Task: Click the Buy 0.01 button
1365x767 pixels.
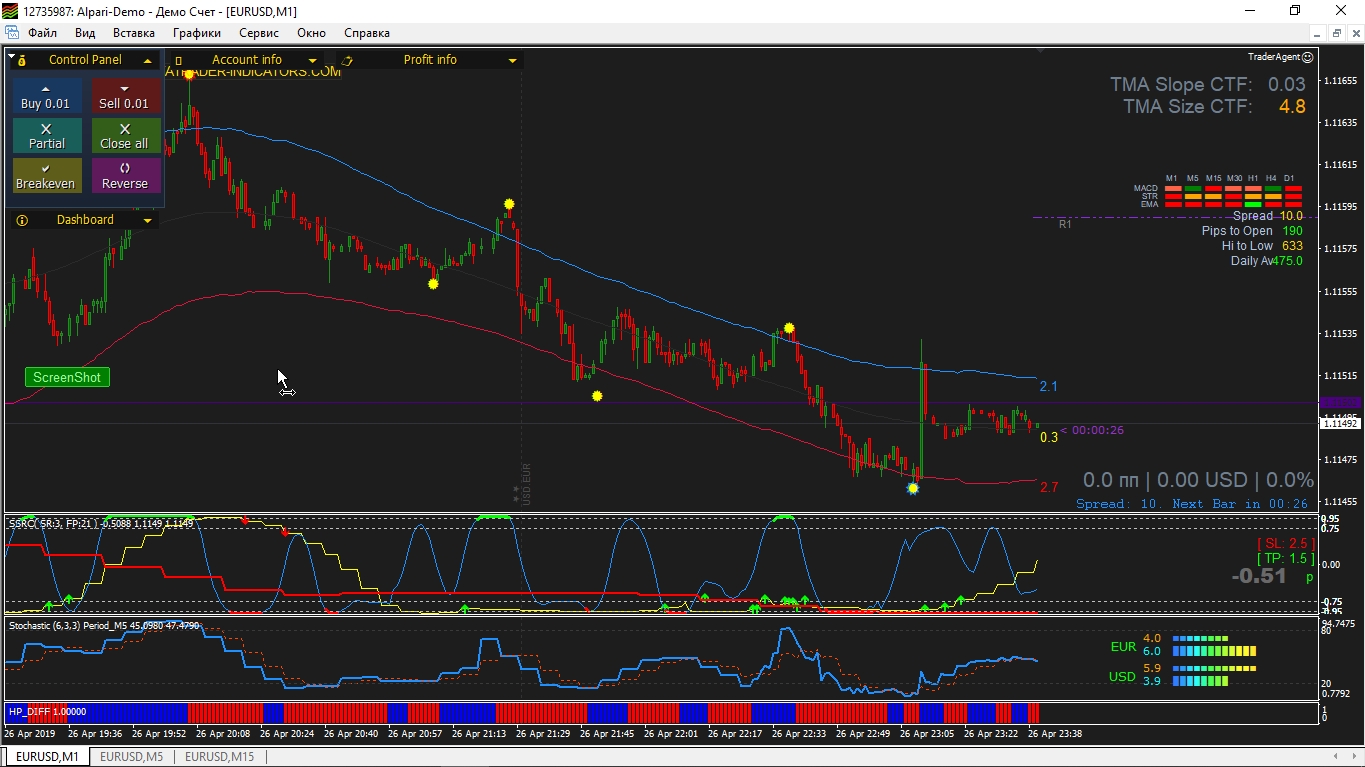Action: click(x=46, y=97)
